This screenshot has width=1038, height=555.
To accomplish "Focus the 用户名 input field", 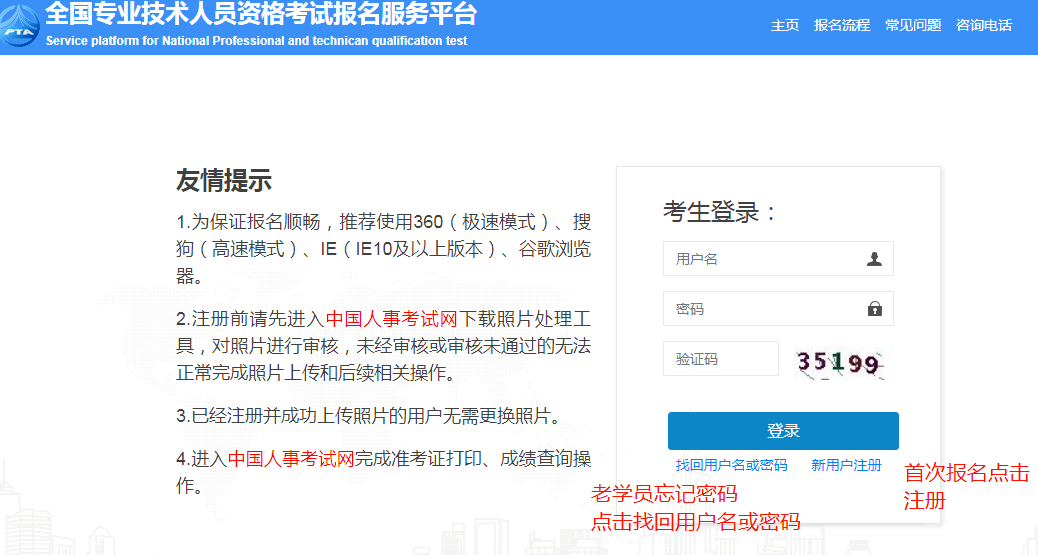I will [x=778, y=259].
